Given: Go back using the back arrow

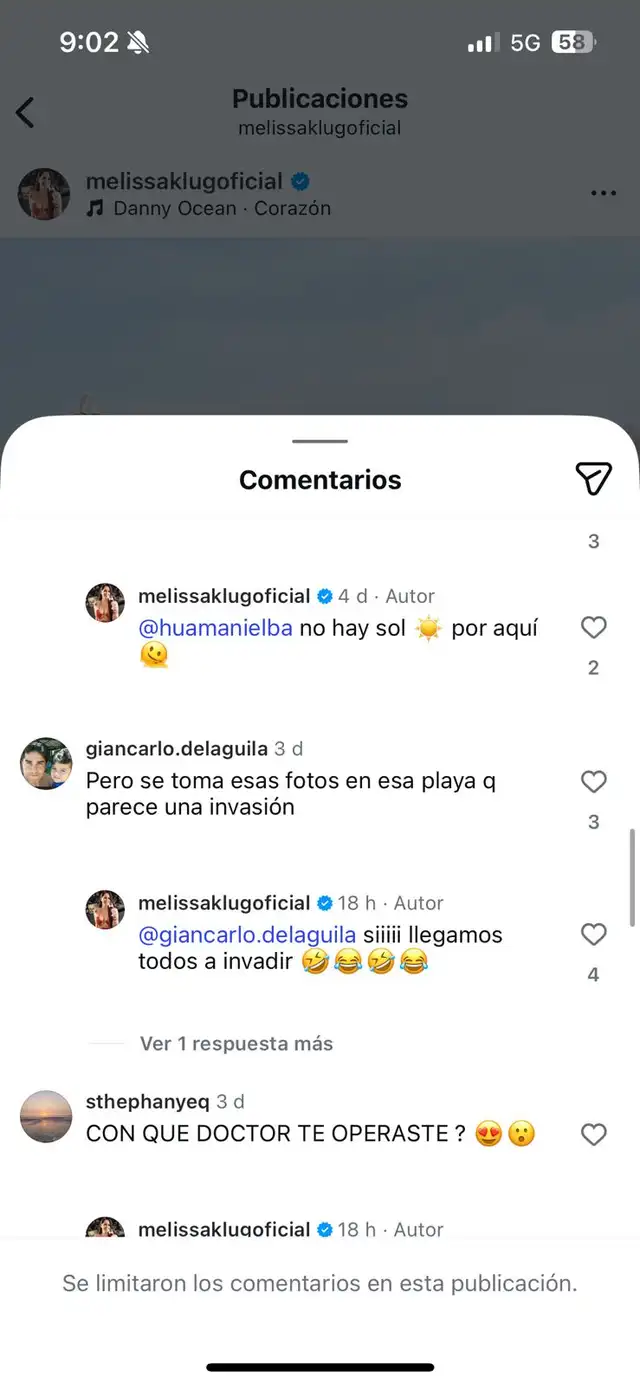Looking at the screenshot, I should (25, 113).
